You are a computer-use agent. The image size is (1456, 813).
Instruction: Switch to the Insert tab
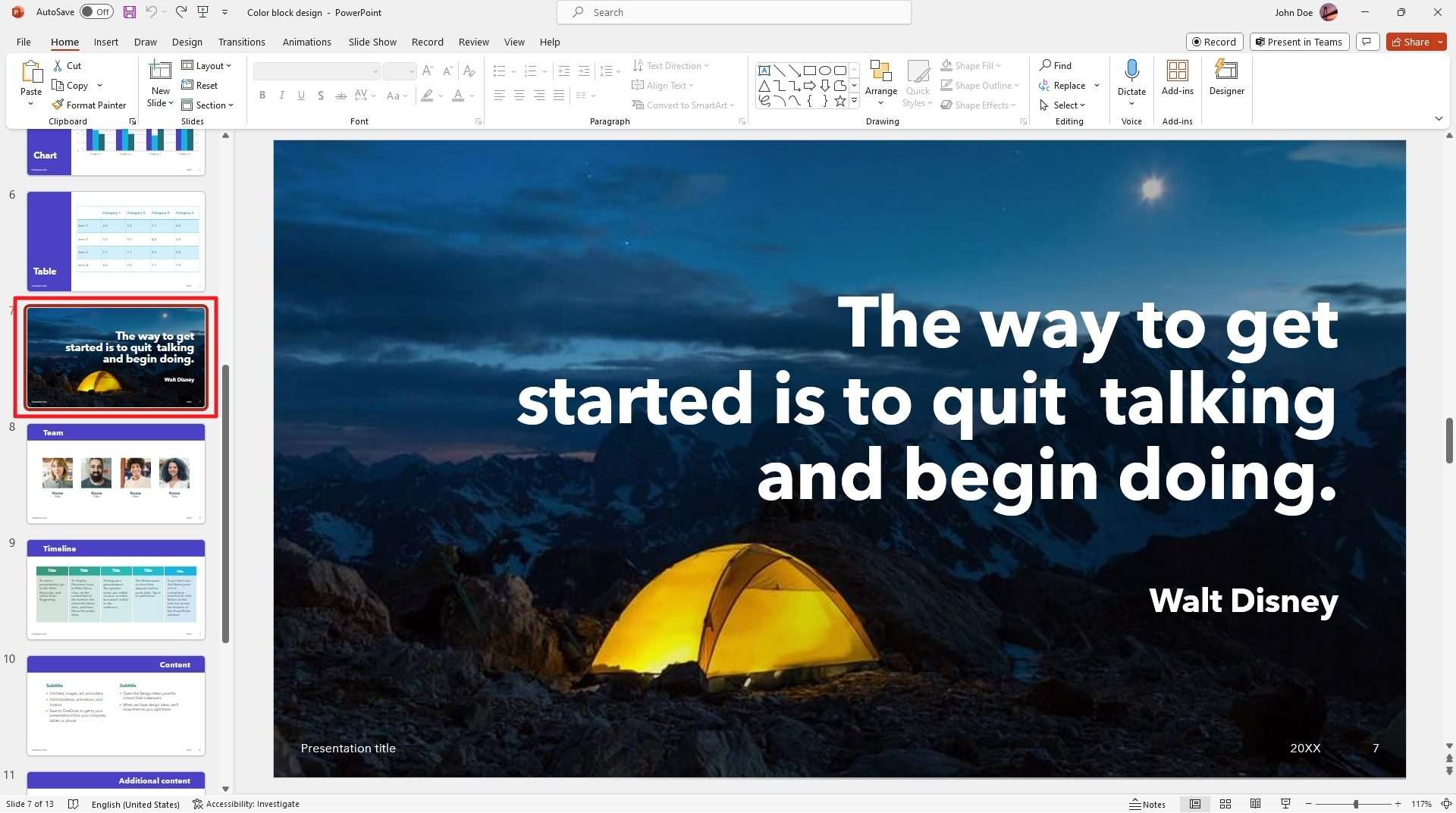[x=105, y=42]
